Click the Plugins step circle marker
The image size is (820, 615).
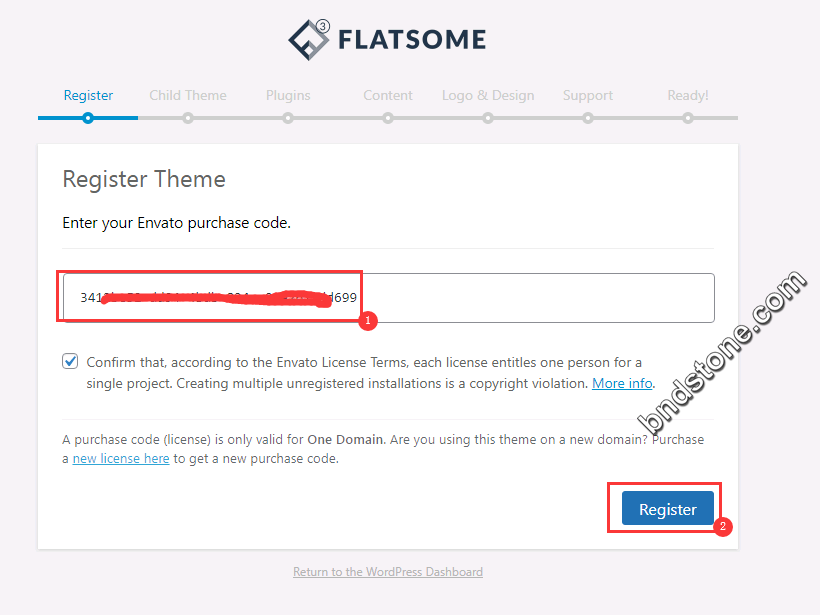click(x=288, y=118)
